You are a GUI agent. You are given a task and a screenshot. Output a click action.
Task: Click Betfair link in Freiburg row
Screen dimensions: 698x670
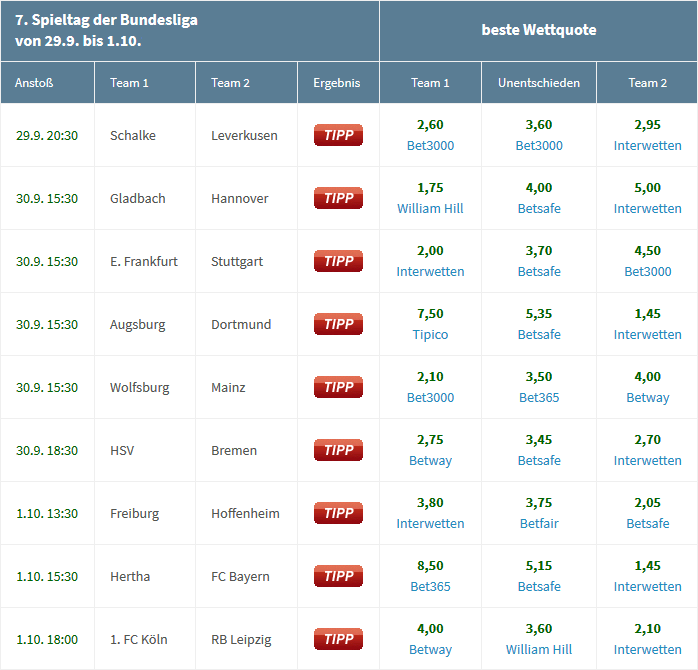click(x=539, y=524)
